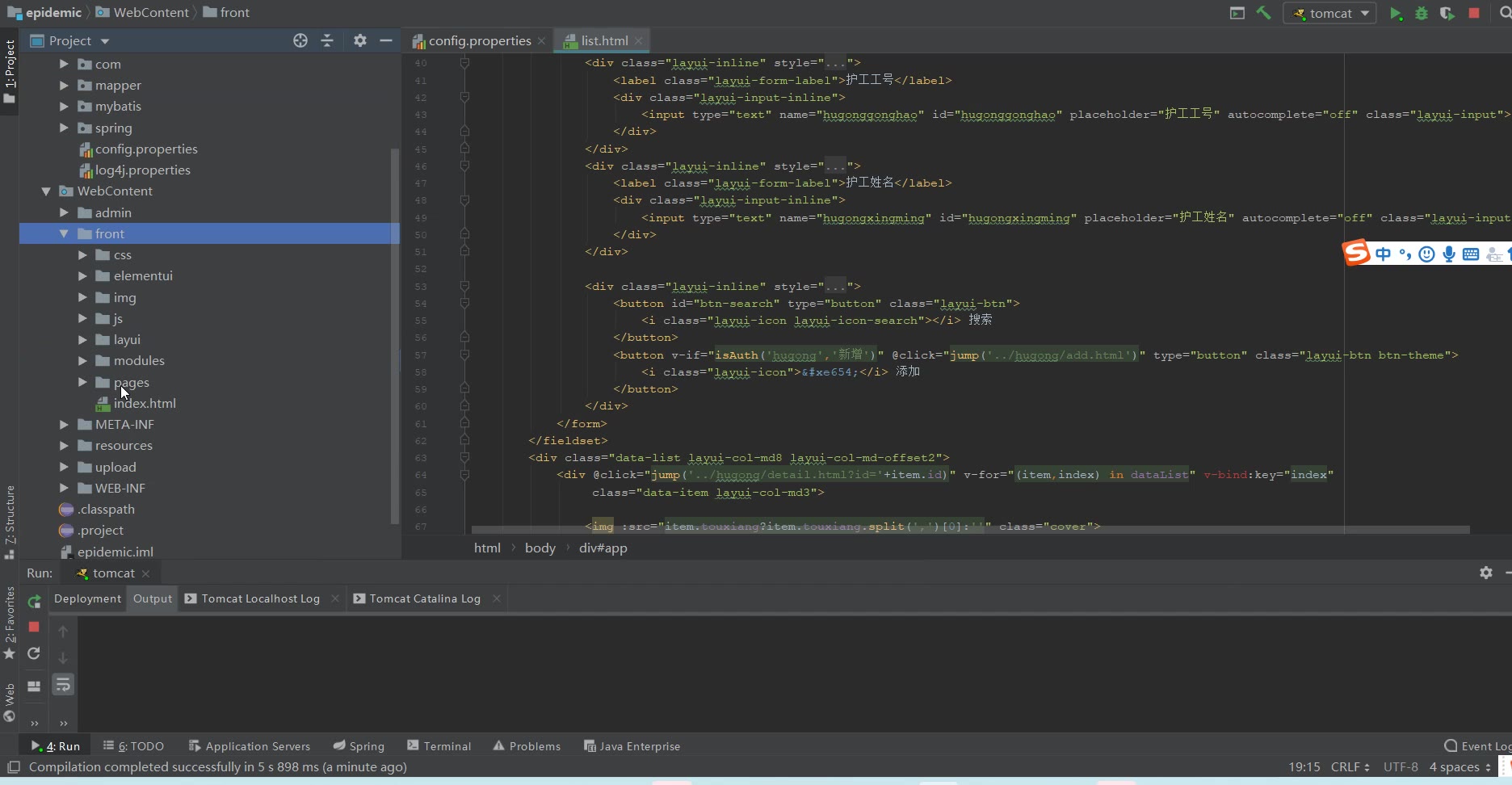This screenshot has width=1512, height=785.
Task: Click the Rerun tomcat icon in the Run panel
Action: point(34,602)
